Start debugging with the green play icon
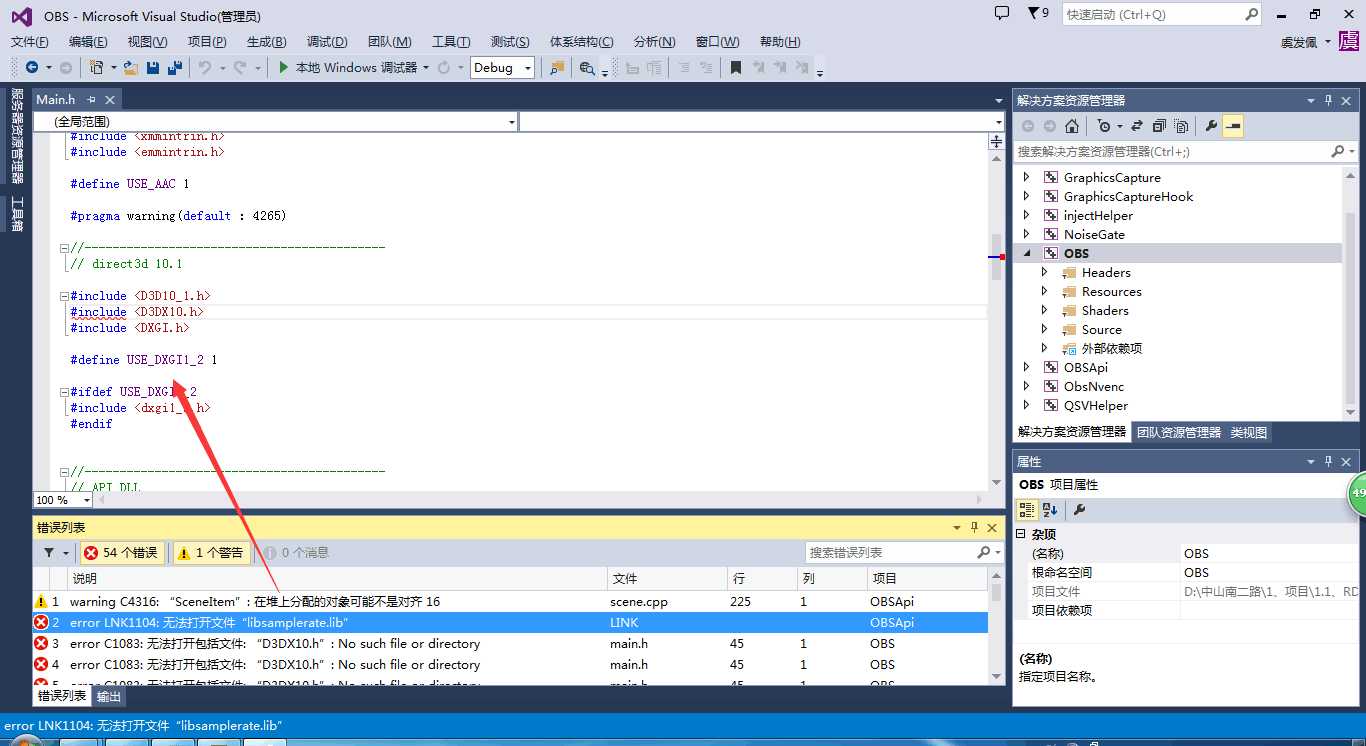Screen dimensions: 1366x746 click(x=284, y=67)
